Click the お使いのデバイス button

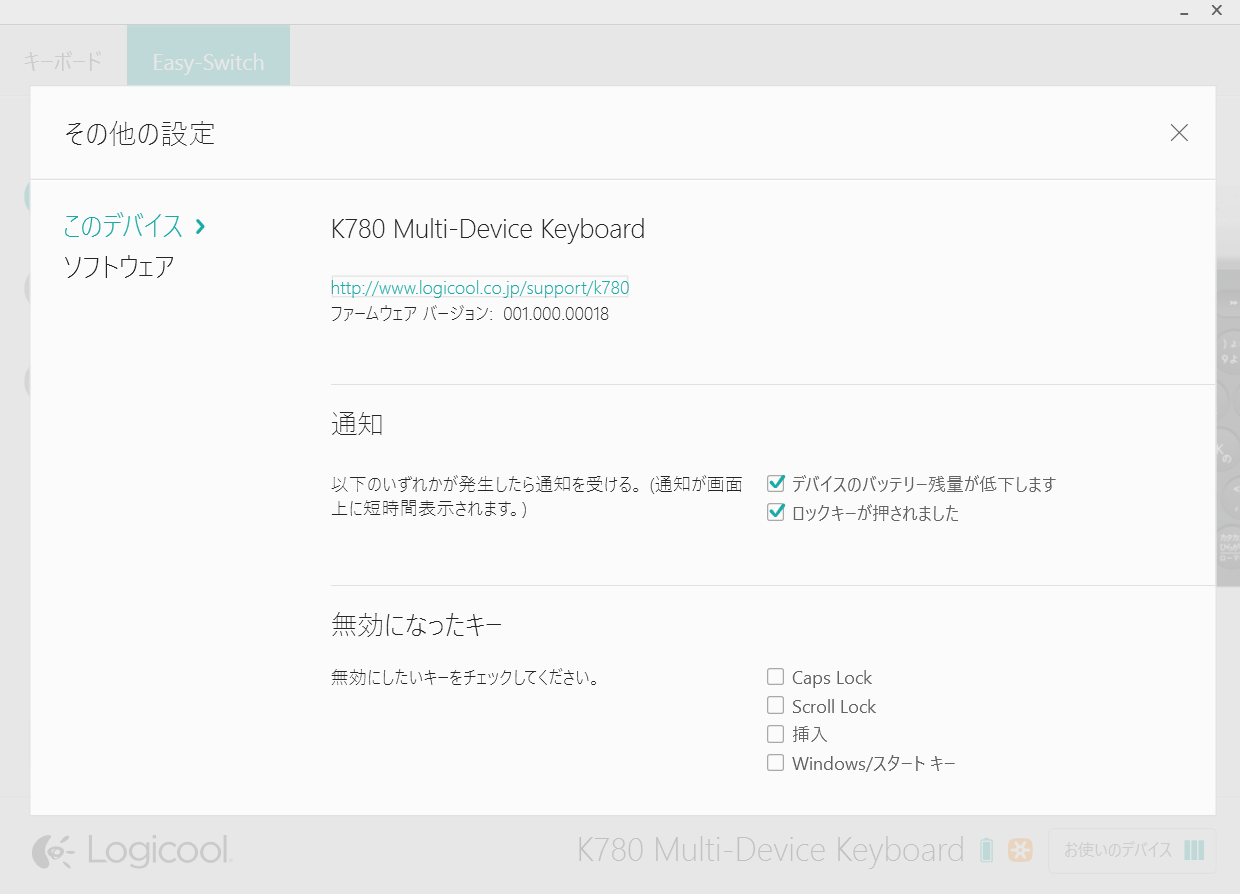tap(1132, 851)
